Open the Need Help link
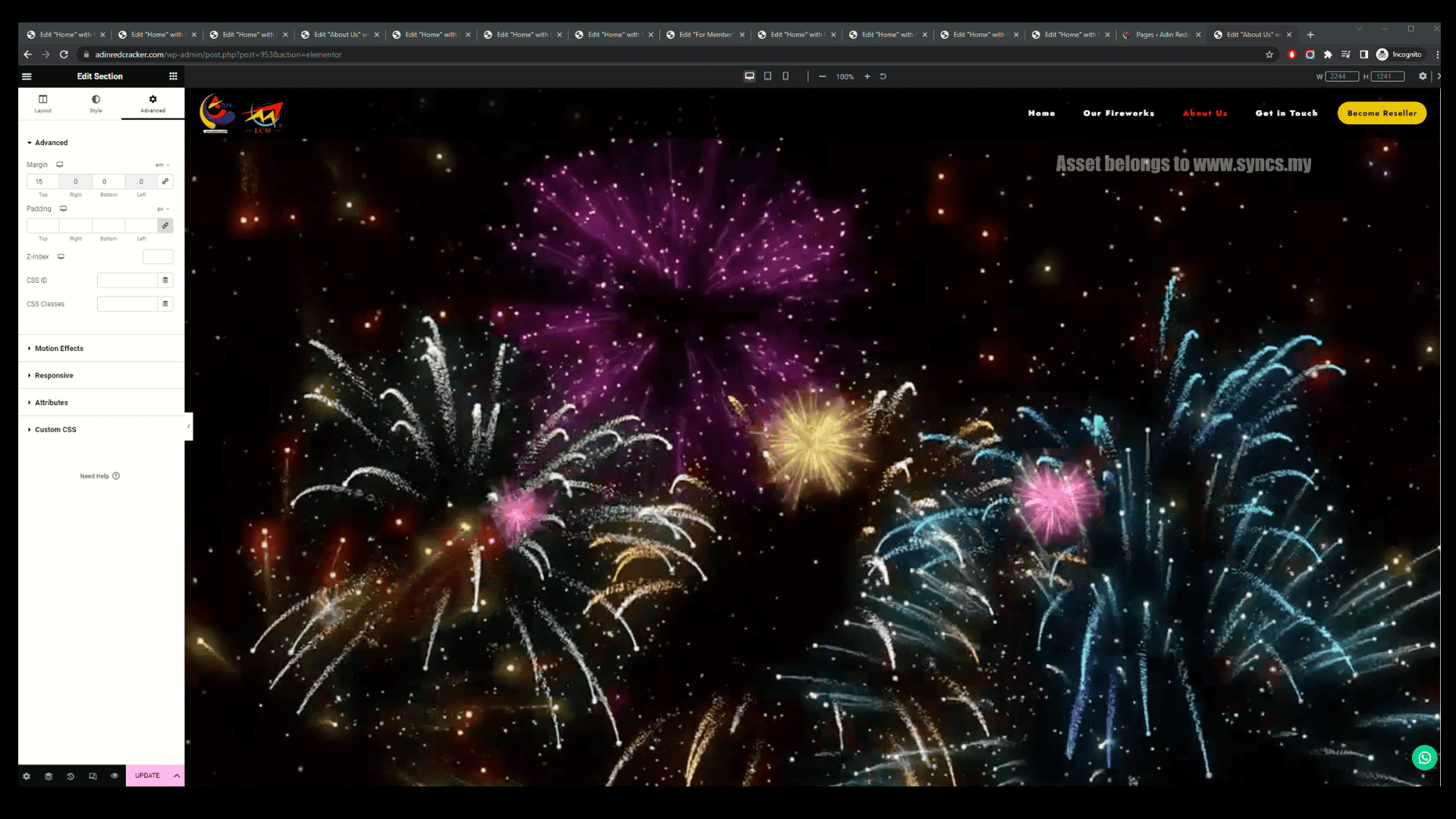This screenshot has width=1456, height=819. 100,476
